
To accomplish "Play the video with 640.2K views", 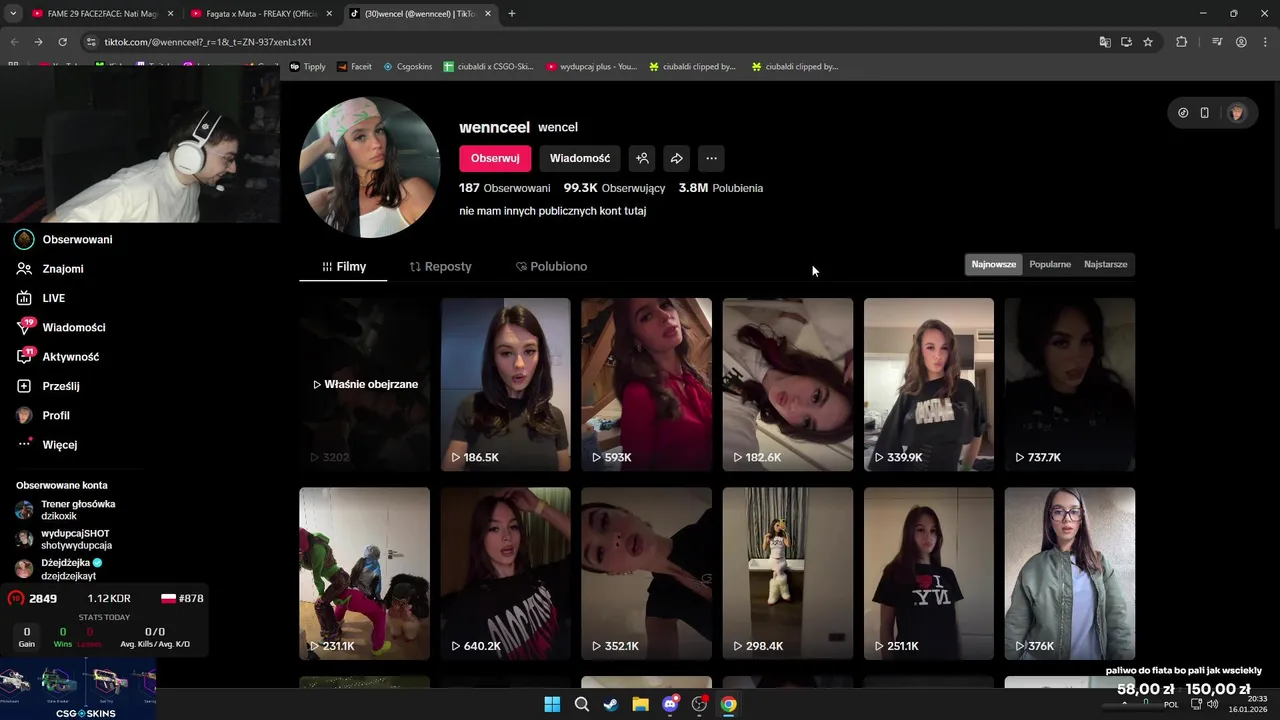I will 505,573.
